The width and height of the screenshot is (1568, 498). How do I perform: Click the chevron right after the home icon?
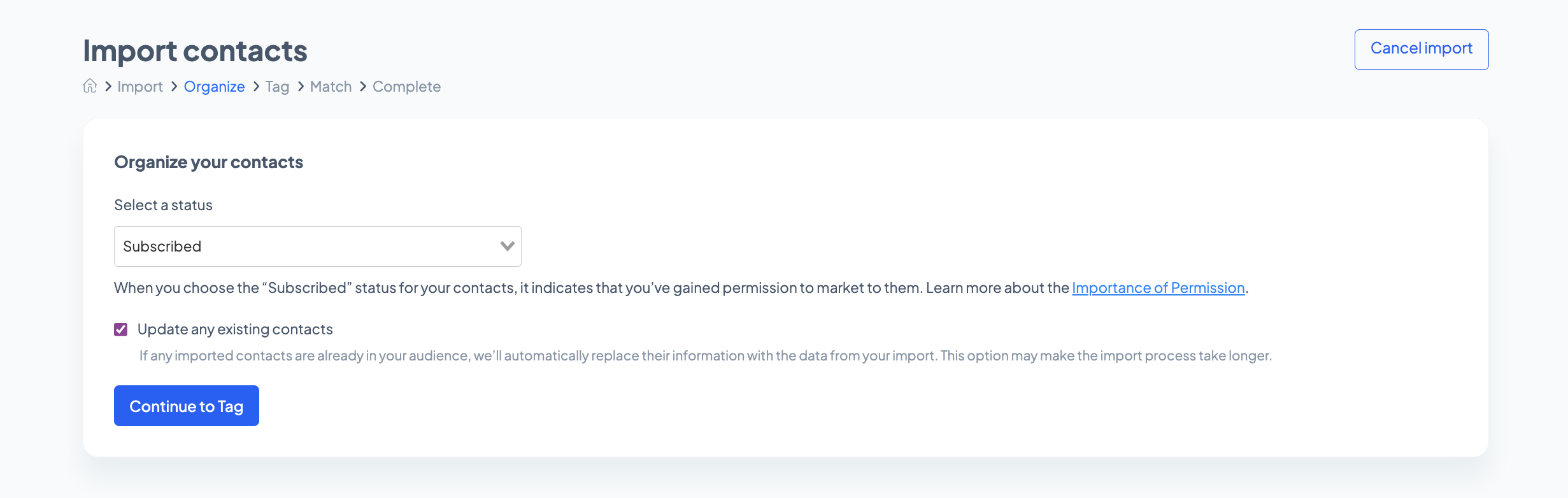[x=108, y=86]
